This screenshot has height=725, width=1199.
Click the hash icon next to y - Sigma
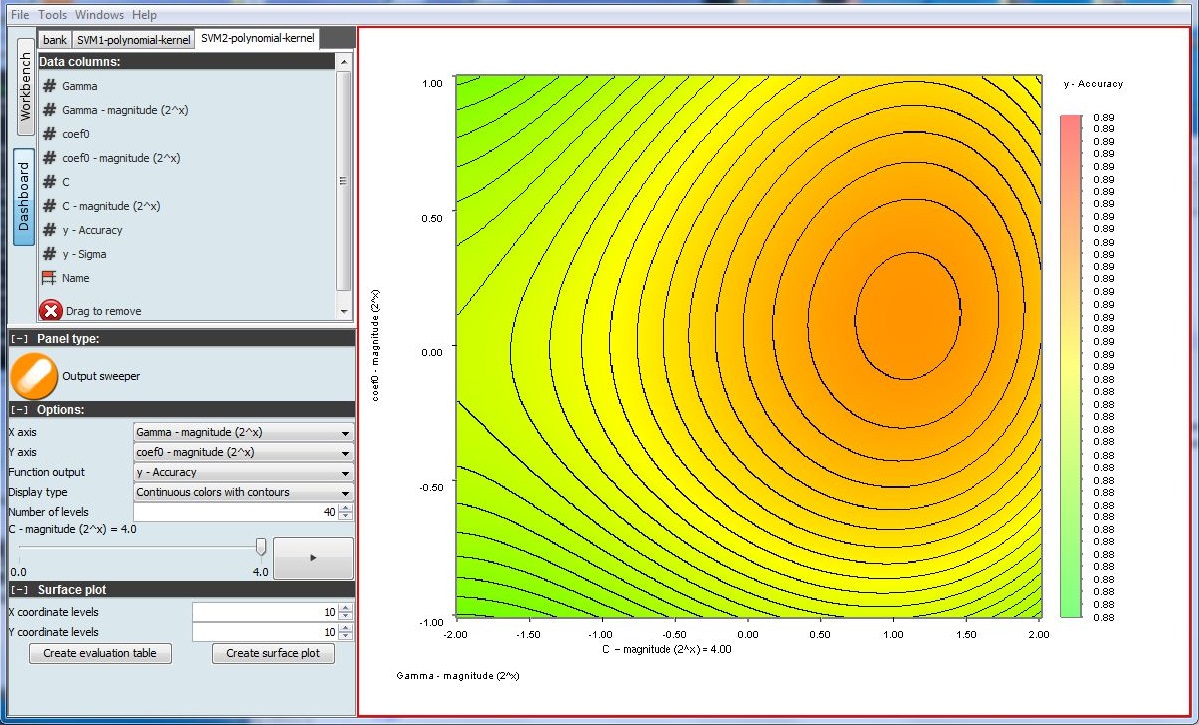pyautogui.click(x=49, y=254)
